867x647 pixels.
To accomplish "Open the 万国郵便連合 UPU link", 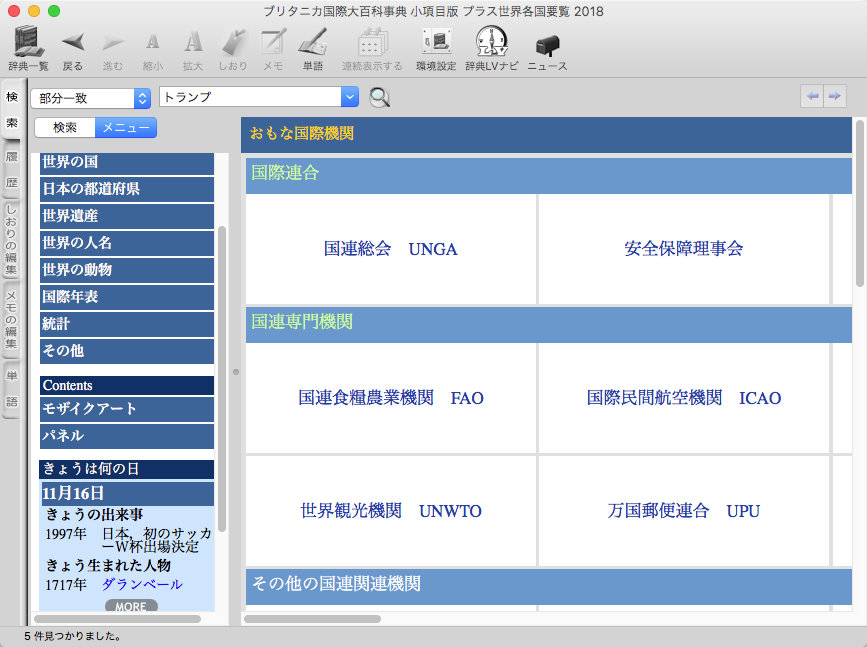I will pyautogui.click(x=683, y=511).
